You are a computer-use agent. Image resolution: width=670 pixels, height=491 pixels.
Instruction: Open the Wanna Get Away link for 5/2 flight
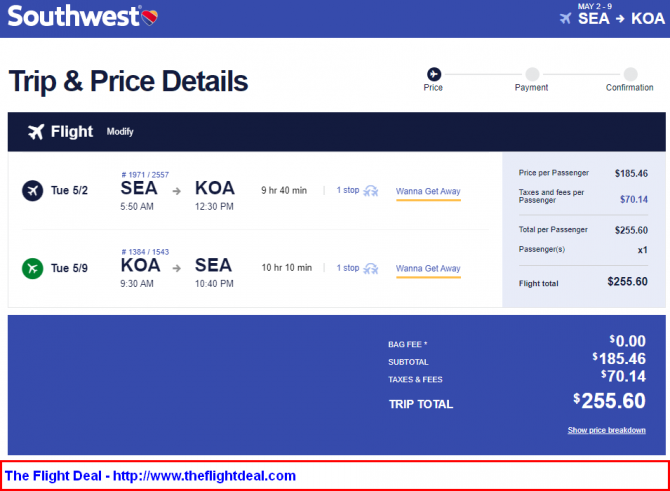[428, 191]
